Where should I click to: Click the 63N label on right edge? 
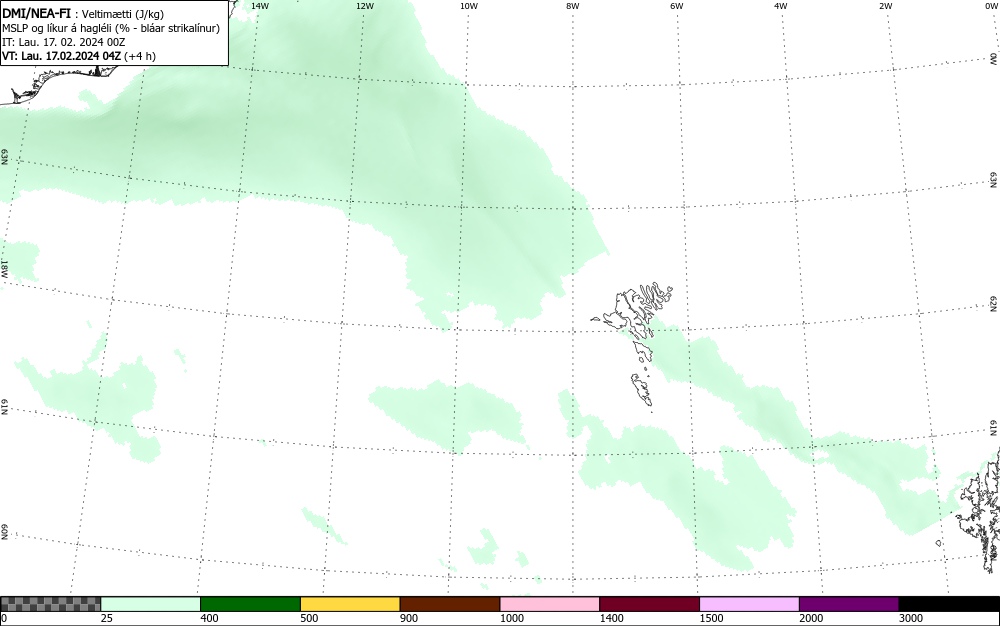pyautogui.click(x=994, y=180)
